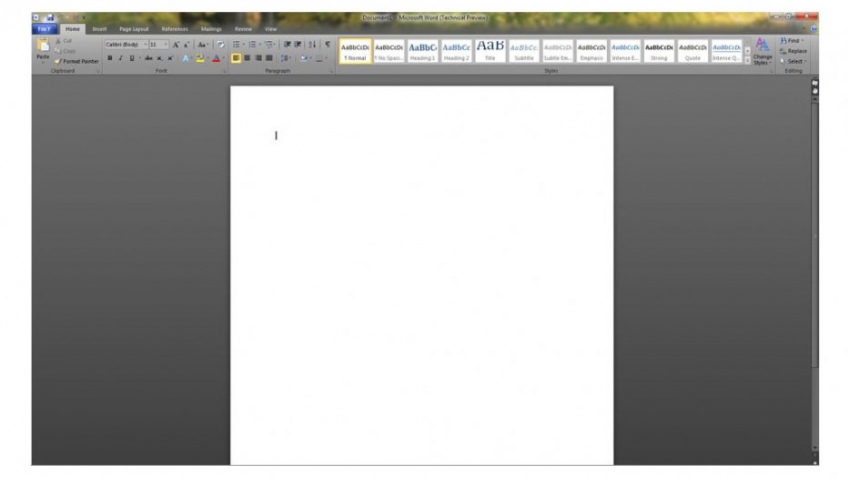
Task: Open the Line Spacing dropdown
Action: tap(286, 58)
